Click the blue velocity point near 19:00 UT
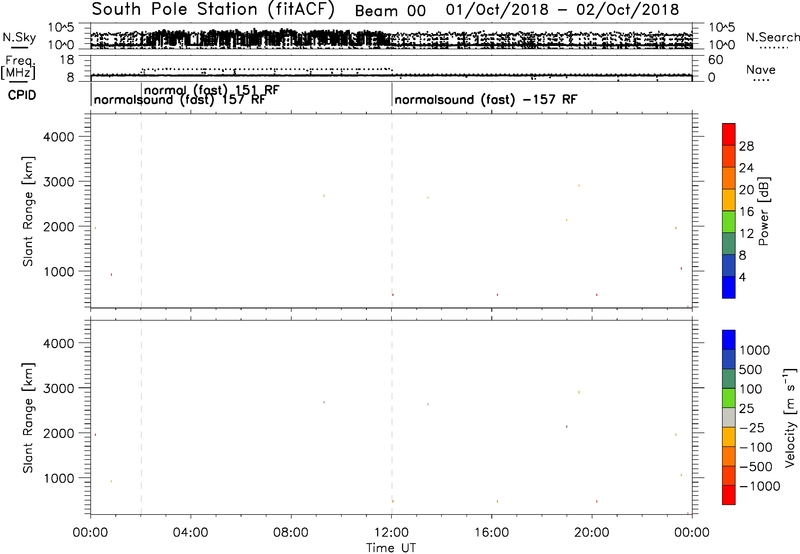This screenshot has width=800, height=554. (x=566, y=426)
